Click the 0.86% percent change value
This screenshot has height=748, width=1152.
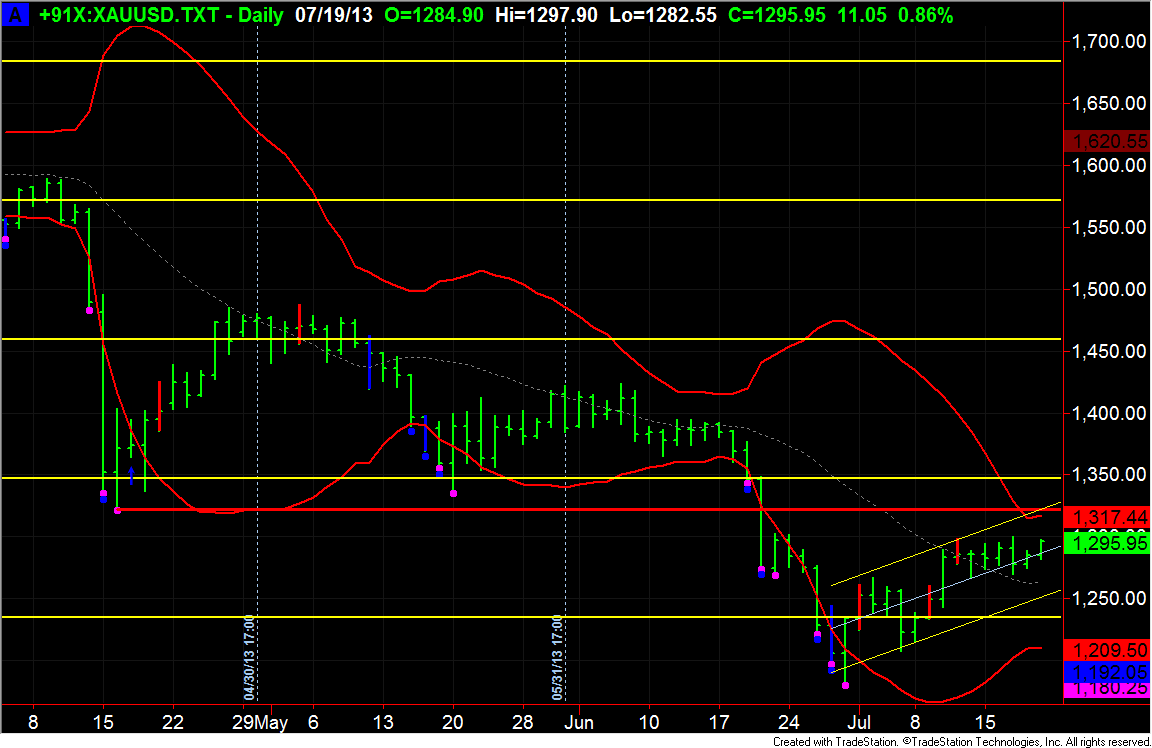point(925,15)
